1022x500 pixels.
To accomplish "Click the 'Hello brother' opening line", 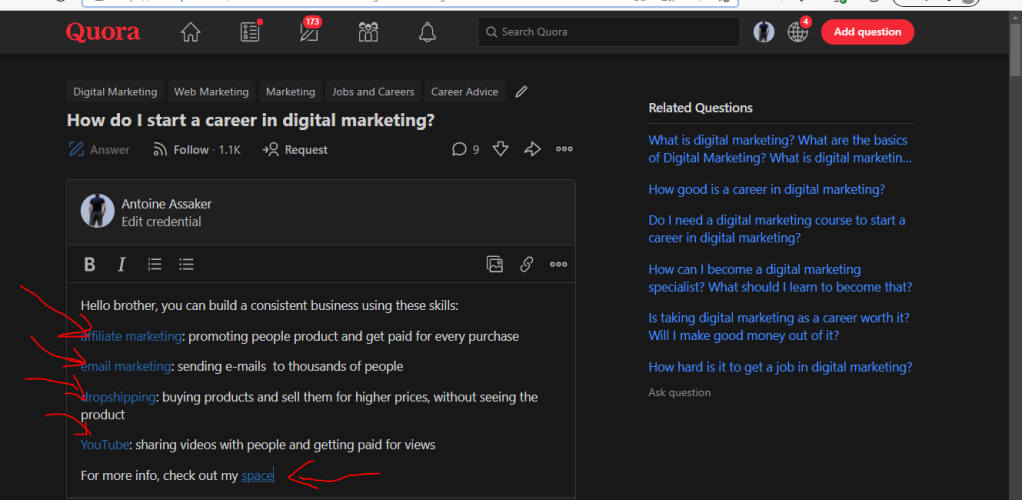I will coord(270,305).
